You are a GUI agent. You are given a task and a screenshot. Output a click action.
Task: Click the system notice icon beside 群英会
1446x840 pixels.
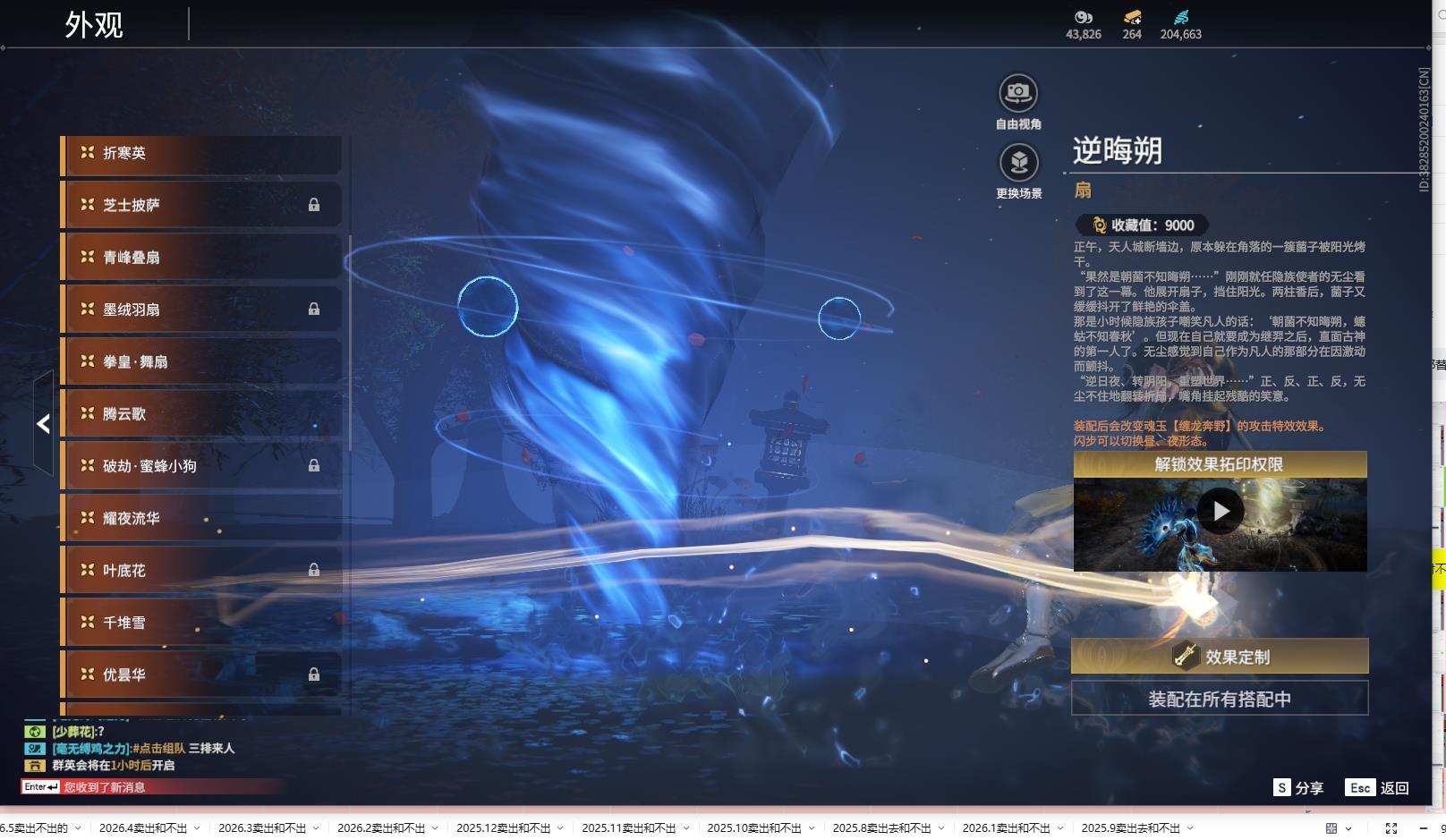click(35, 765)
